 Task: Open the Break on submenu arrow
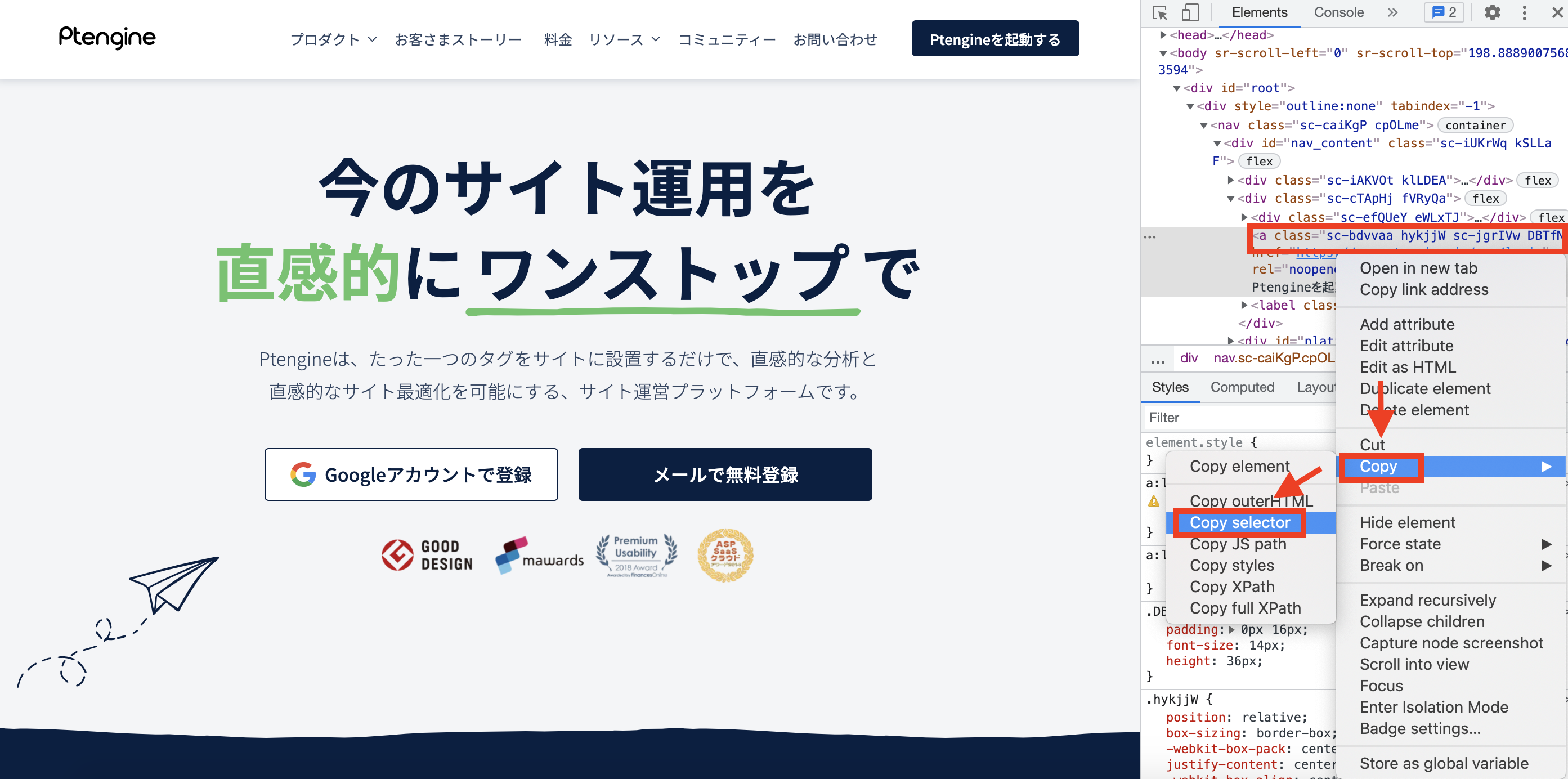pyautogui.click(x=1547, y=566)
